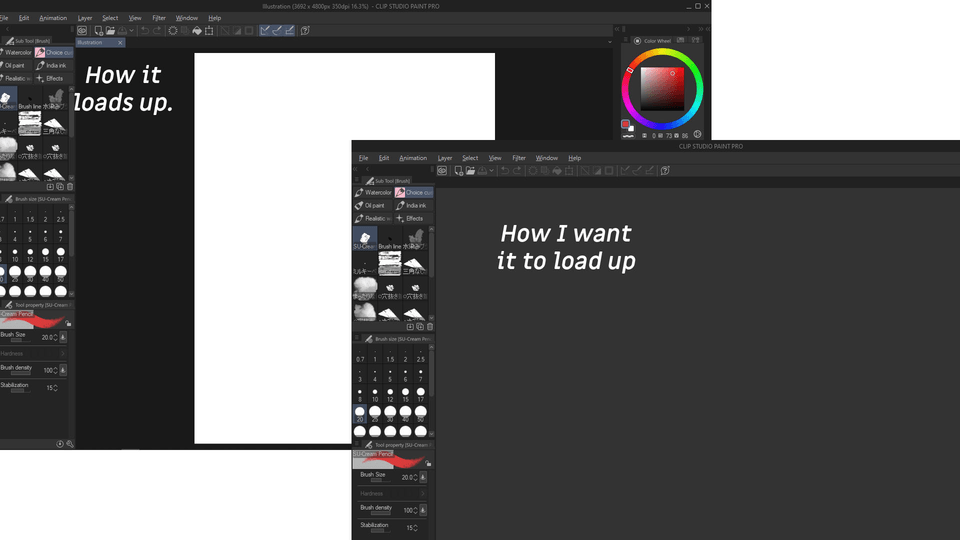This screenshot has width=960, height=540.
Task: Pick a color in the Color Wheel square
Action: [658, 89]
